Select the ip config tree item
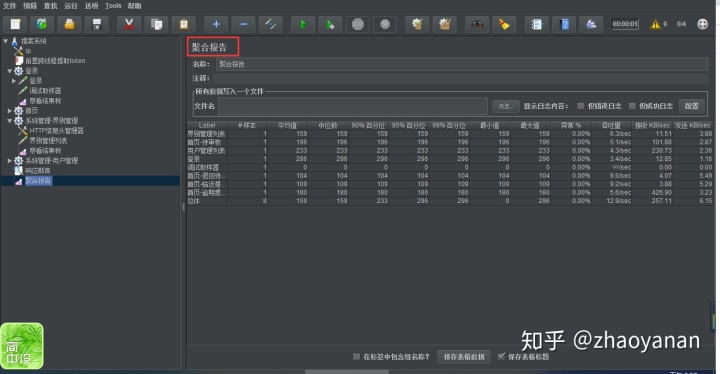This screenshot has height=374, width=720. coord(28,51)
